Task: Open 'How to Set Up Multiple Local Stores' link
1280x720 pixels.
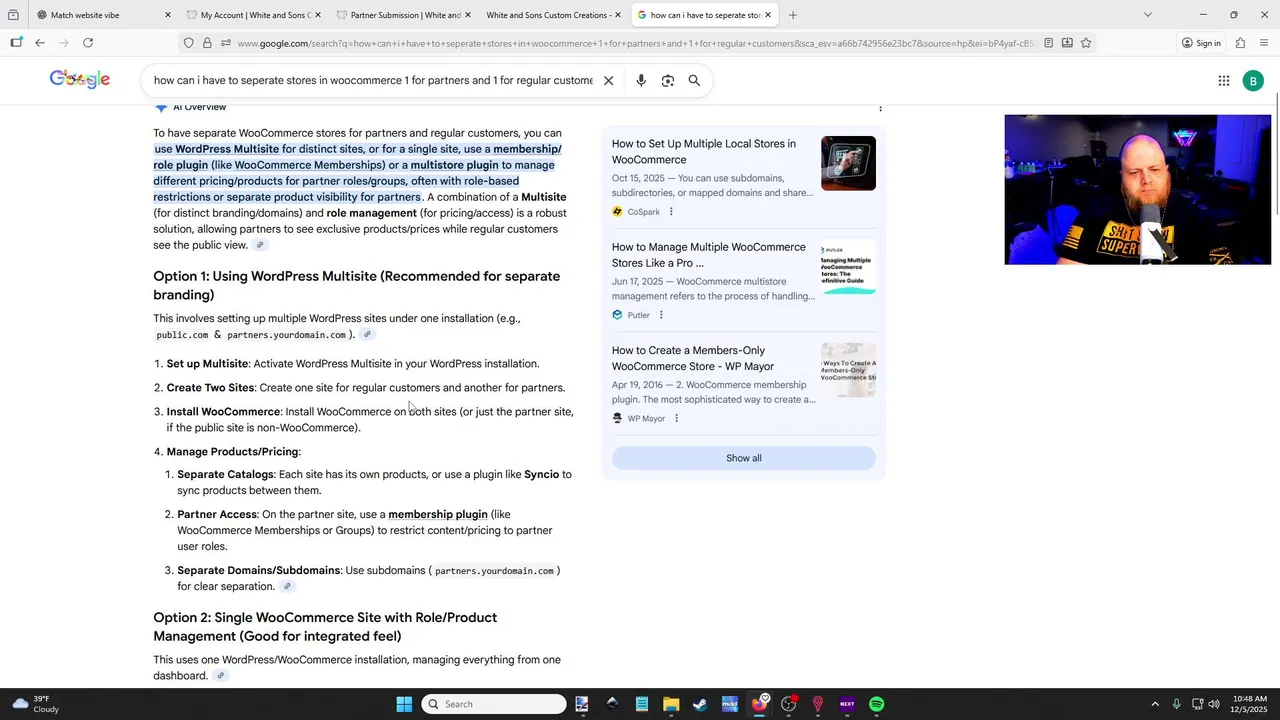Action: click(x=704, y=152)
